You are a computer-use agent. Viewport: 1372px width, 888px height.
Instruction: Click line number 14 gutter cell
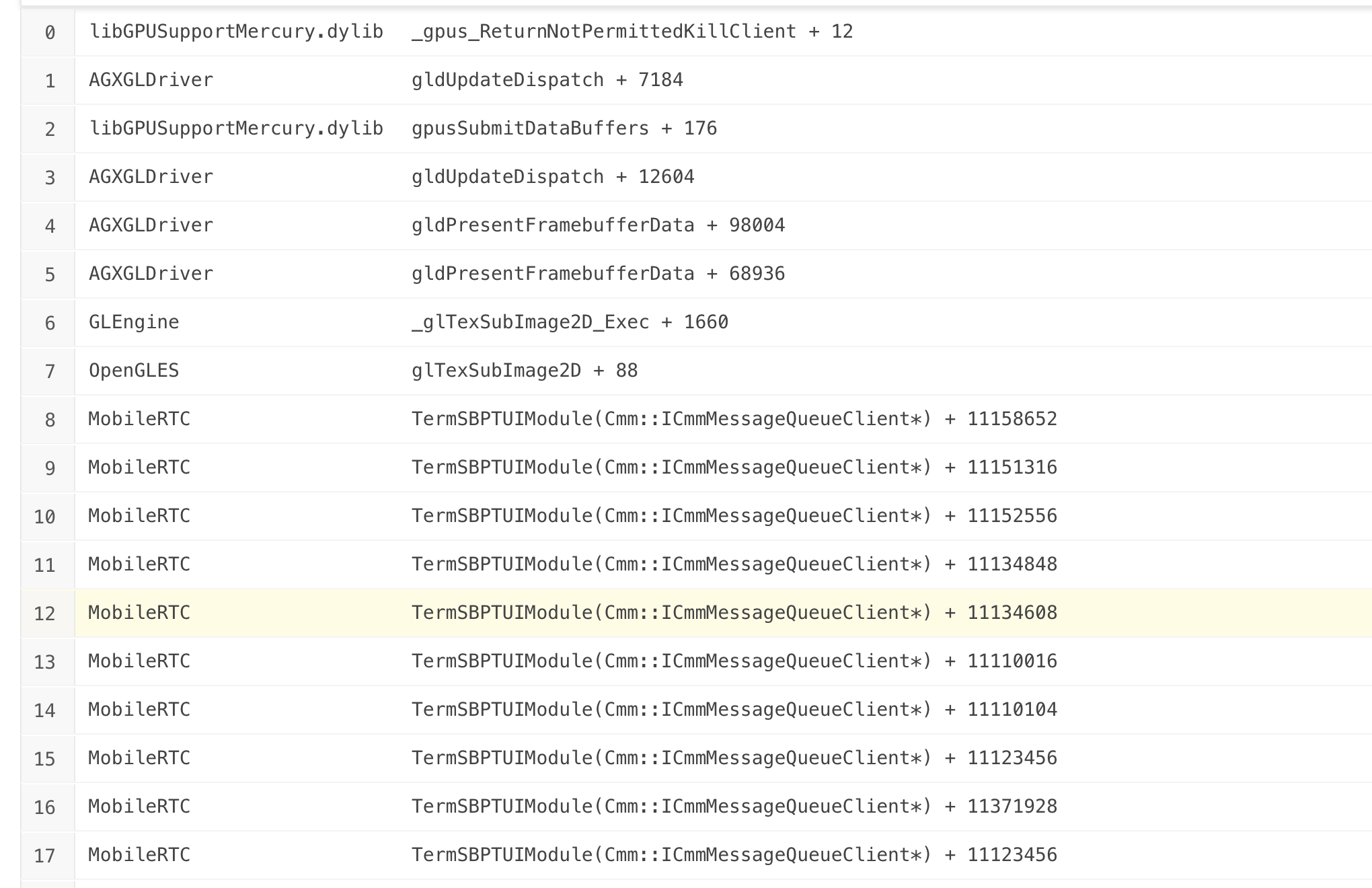[44, 710]
